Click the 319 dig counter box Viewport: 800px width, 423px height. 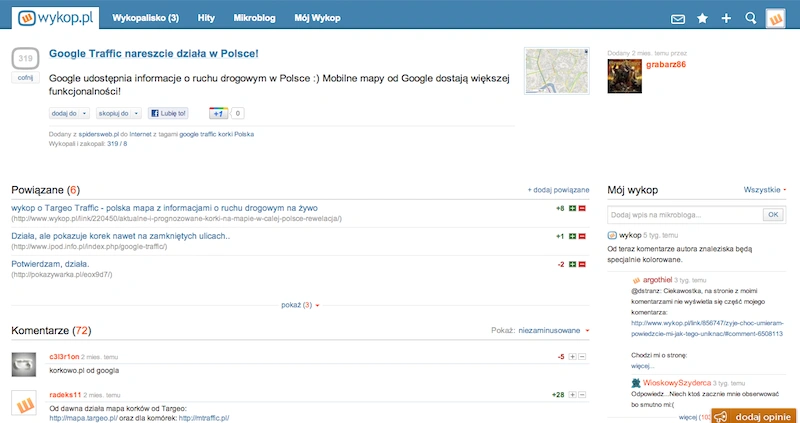(26, 58)
